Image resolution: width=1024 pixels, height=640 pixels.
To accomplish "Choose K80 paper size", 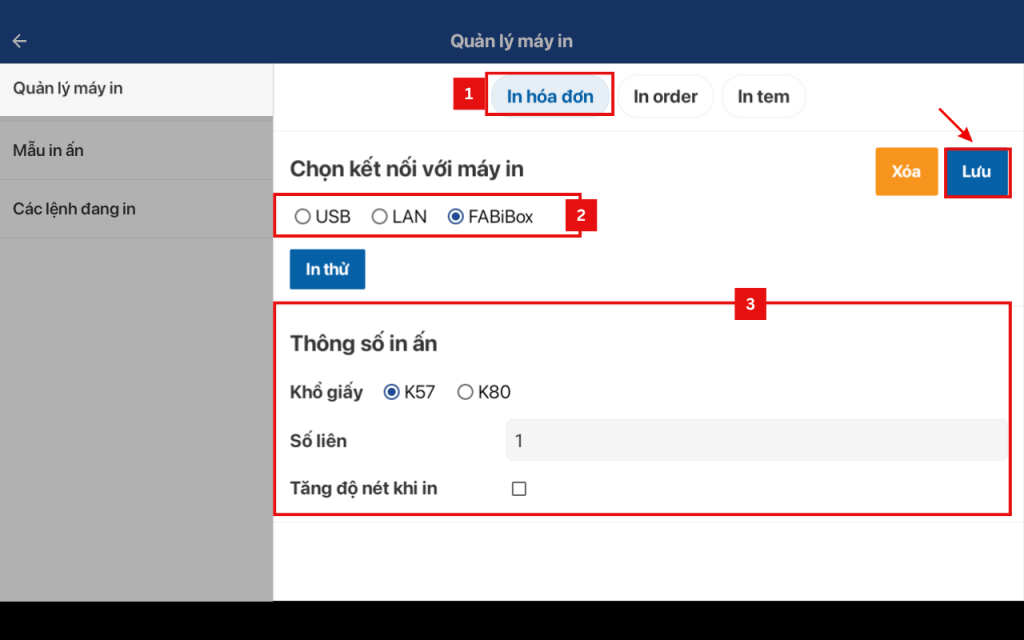I will 465,392.
